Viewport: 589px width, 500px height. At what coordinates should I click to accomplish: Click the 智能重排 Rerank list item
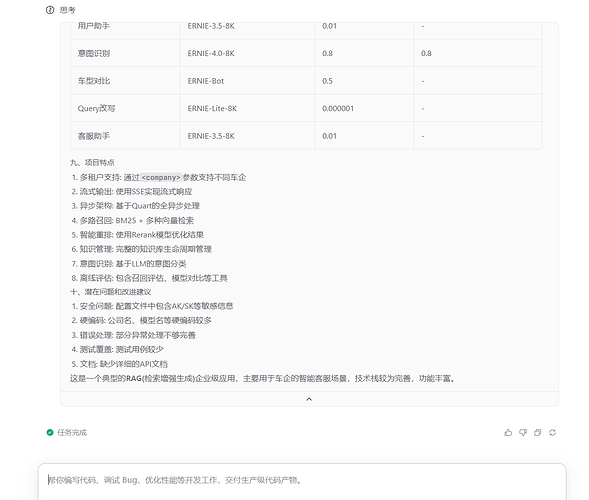pyautogui.click(x=137, y=235)
